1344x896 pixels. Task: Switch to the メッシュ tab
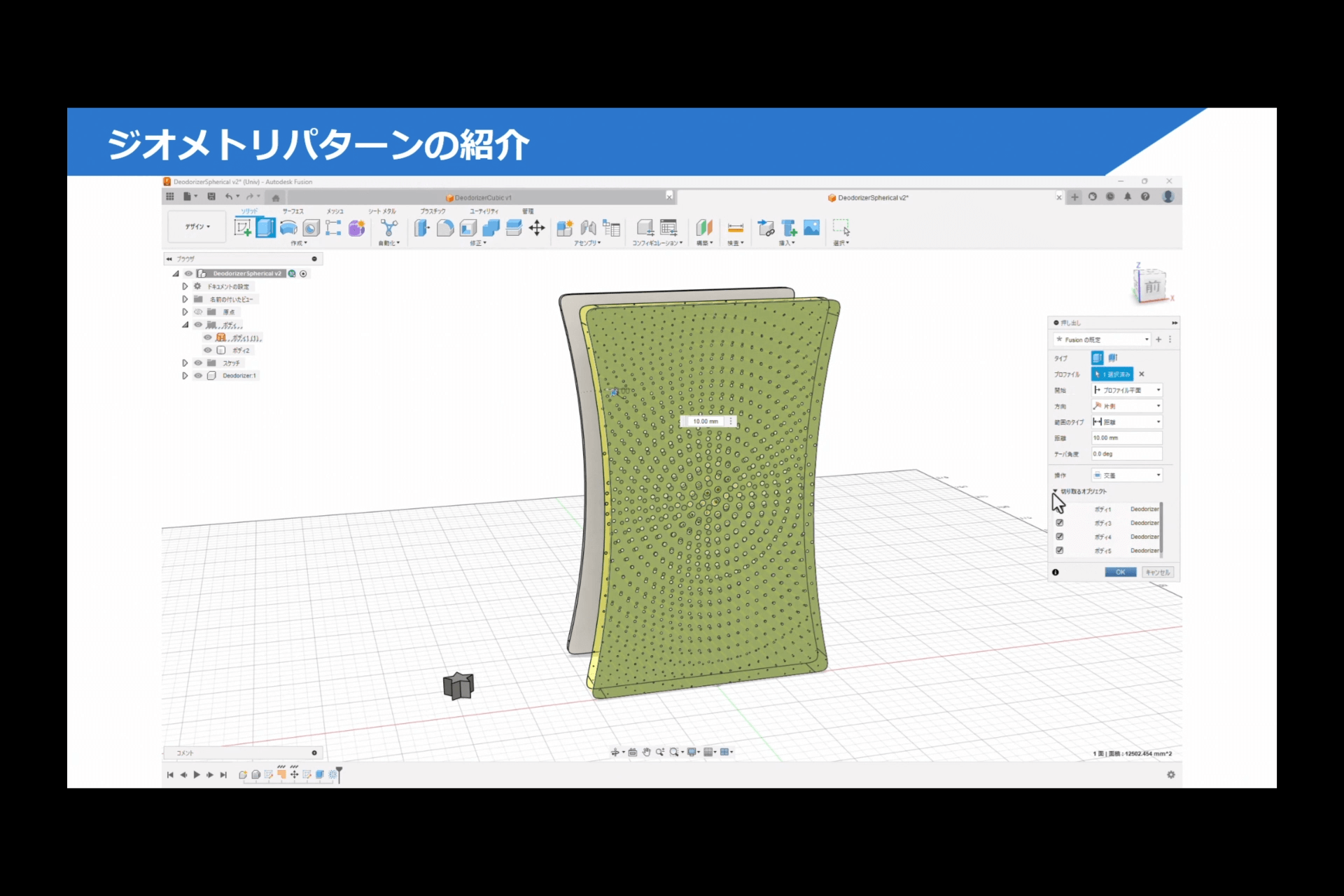335,211
